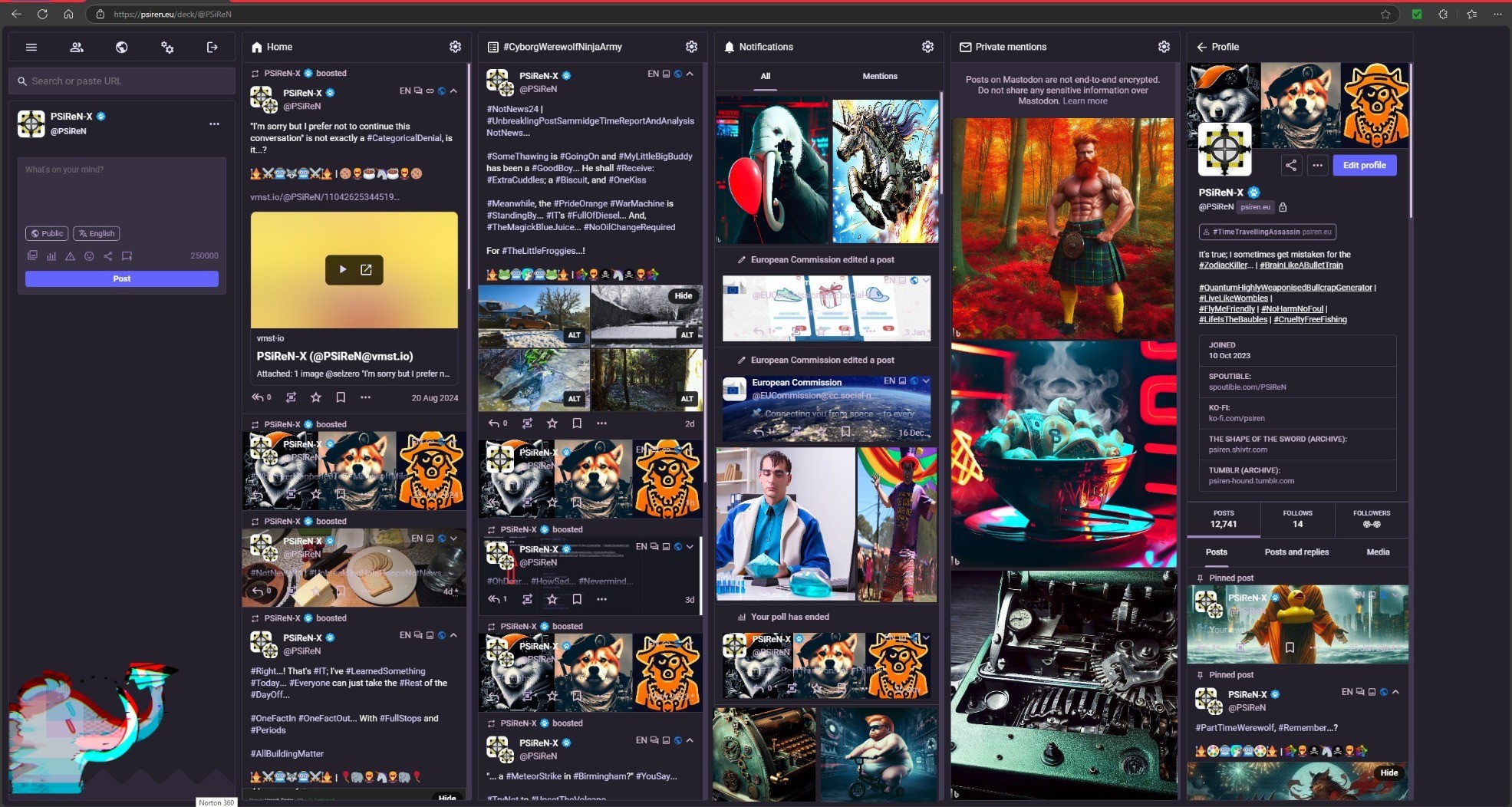Image resolution: width=1512 pixels, height=807 pixels.
Task: Collapse the #CategoricalDenial post in Home
Action: pyautogui.click(x=453, y=91)
